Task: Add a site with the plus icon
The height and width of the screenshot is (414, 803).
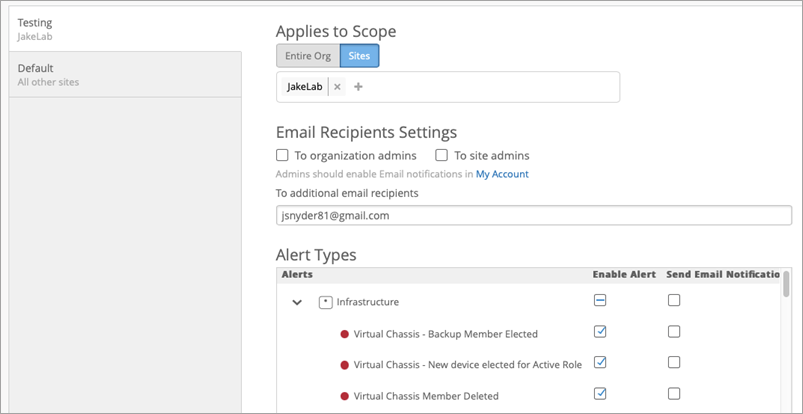Action: [358, 87]
